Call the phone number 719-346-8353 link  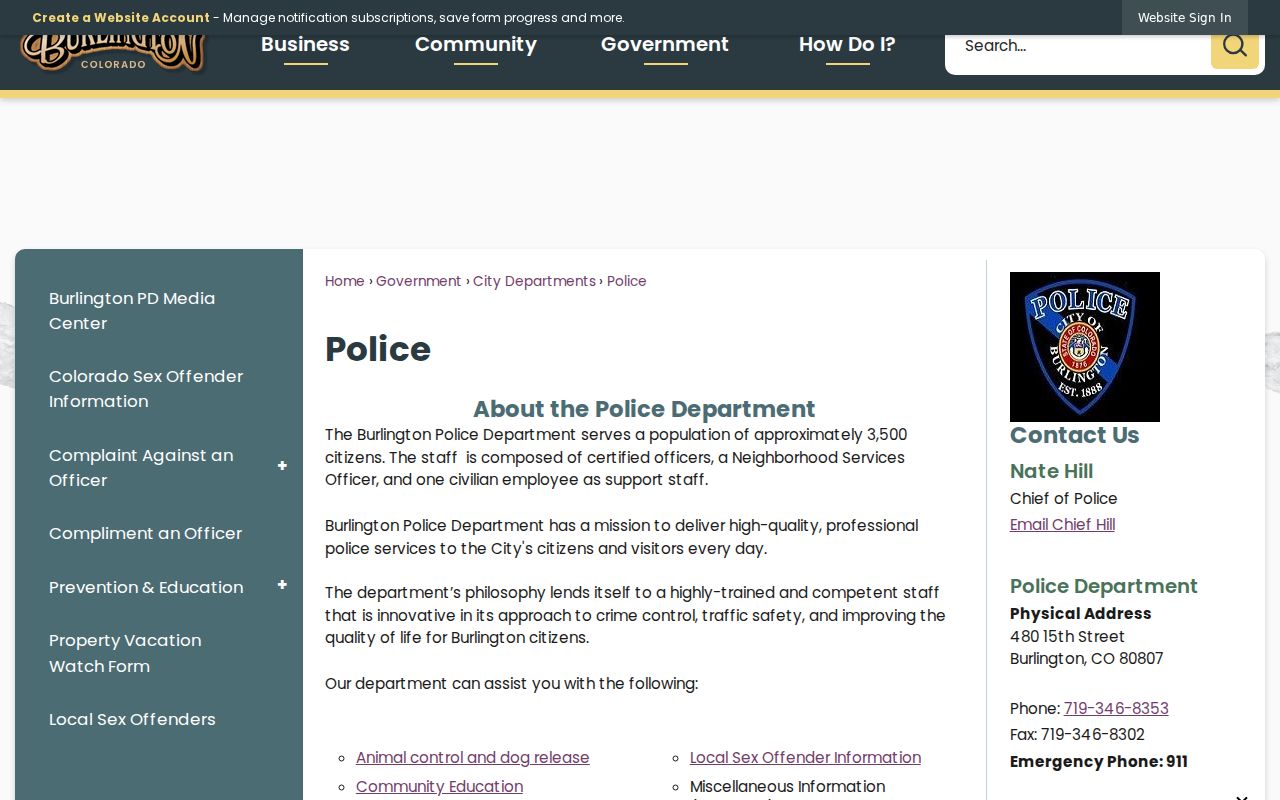[x=1116, y=708]
